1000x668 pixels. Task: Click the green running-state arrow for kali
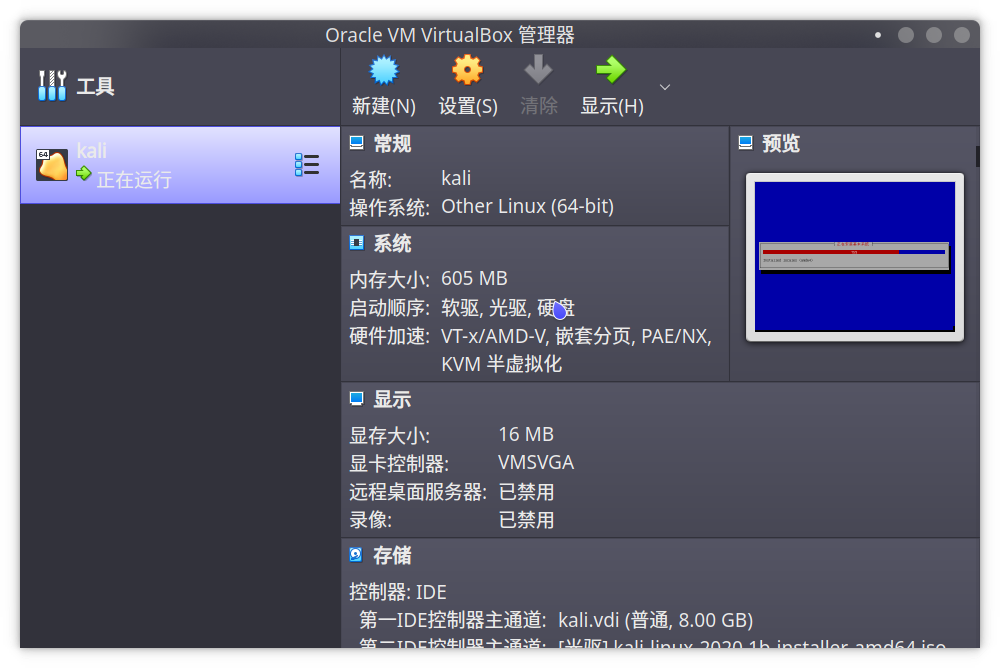pyautogui.click(x=84, y=174)
